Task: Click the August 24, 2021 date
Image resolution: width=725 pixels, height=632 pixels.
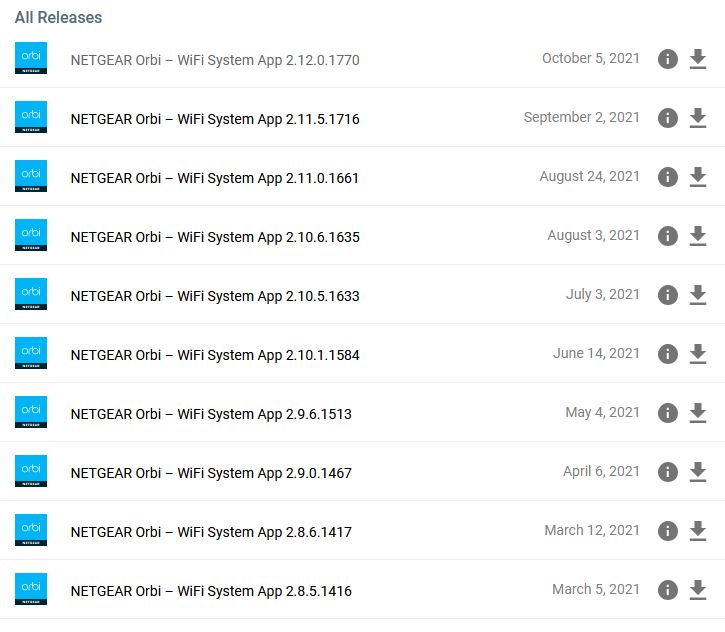Action: 590,177
